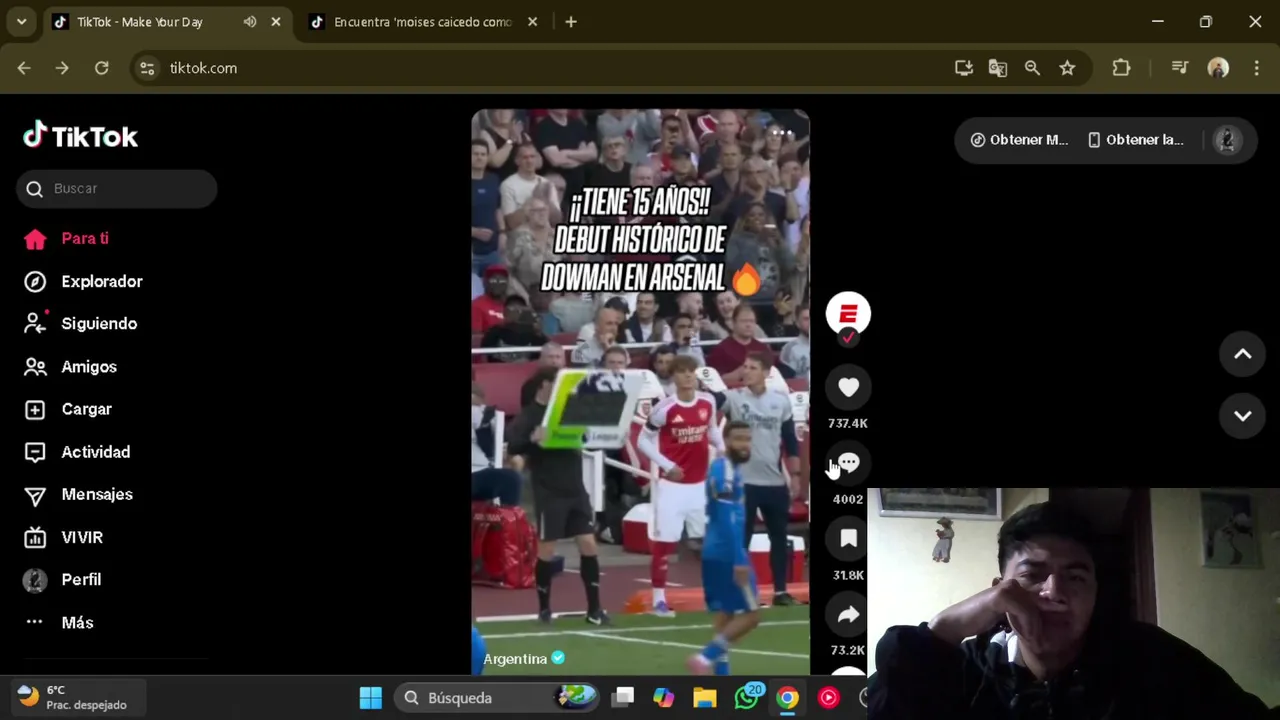The width and height of the screenshot is (1280, 720).
Task: Open File Explorer from taskbar
Action: coord(705,698)
